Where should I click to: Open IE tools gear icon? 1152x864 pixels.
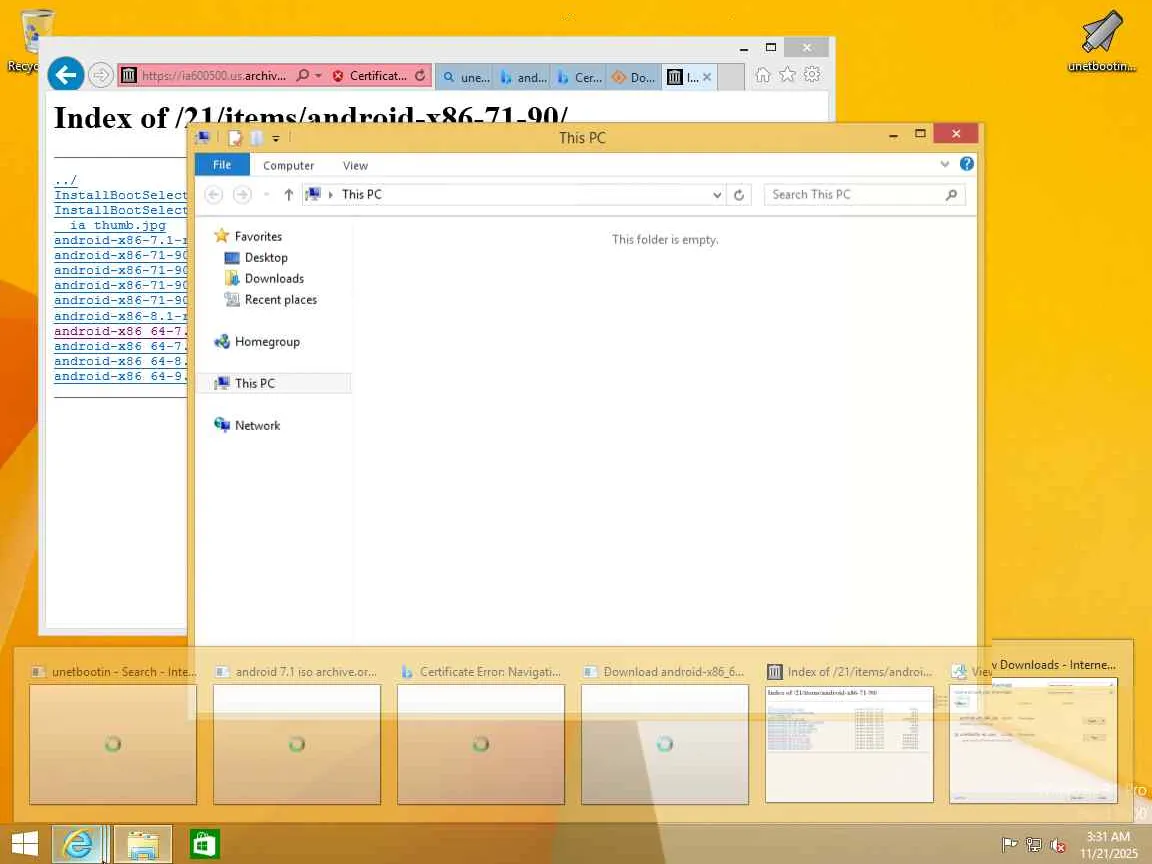(x=812, y=74)
